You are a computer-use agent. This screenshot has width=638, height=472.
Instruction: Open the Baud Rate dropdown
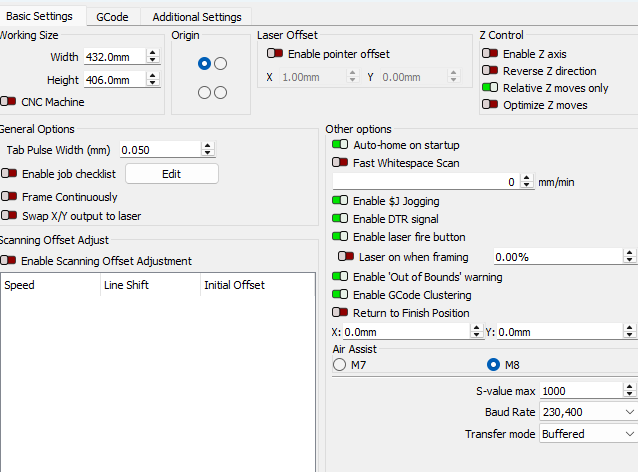[x=588, y=412]
